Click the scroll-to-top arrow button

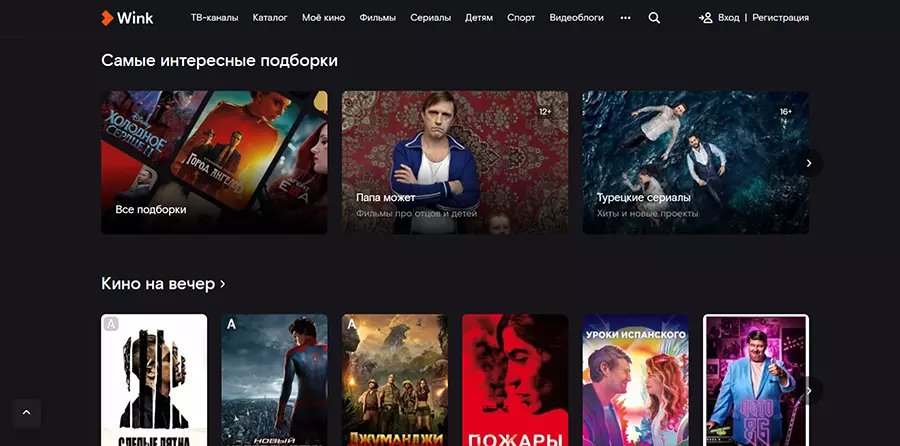(27, 411)
